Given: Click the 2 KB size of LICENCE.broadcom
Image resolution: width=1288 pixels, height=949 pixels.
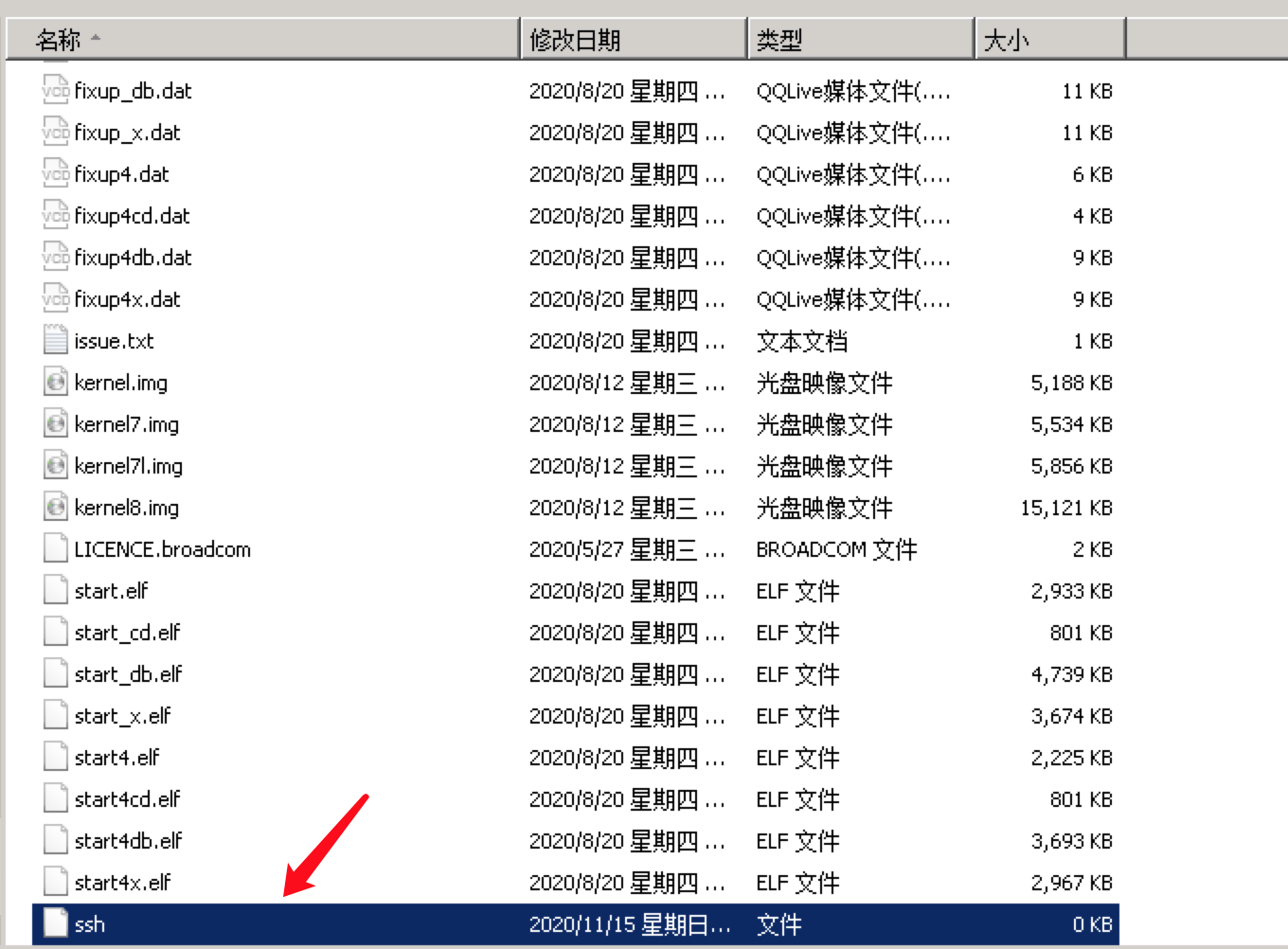Looking at the screenshot, I should tap(1092, 549).
